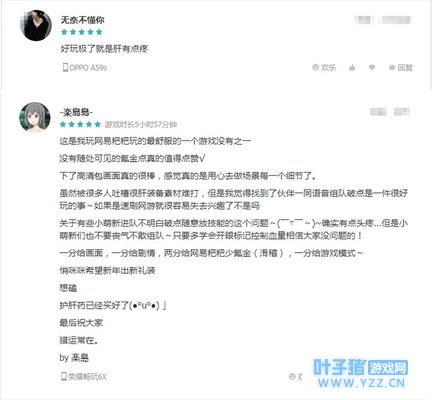Click the five-star rating under -楽島島-

point(80,124)
